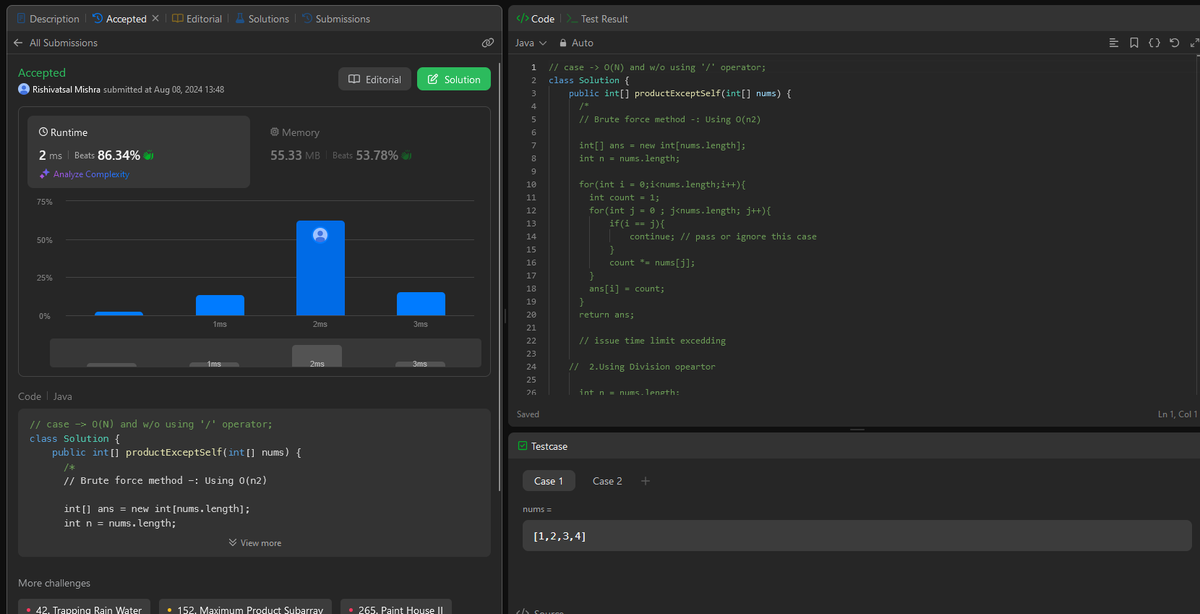The width and height of the screenshot is (1200, 614).
Task: Select the 2ms range in chart minimap
Action: (317, 356)
